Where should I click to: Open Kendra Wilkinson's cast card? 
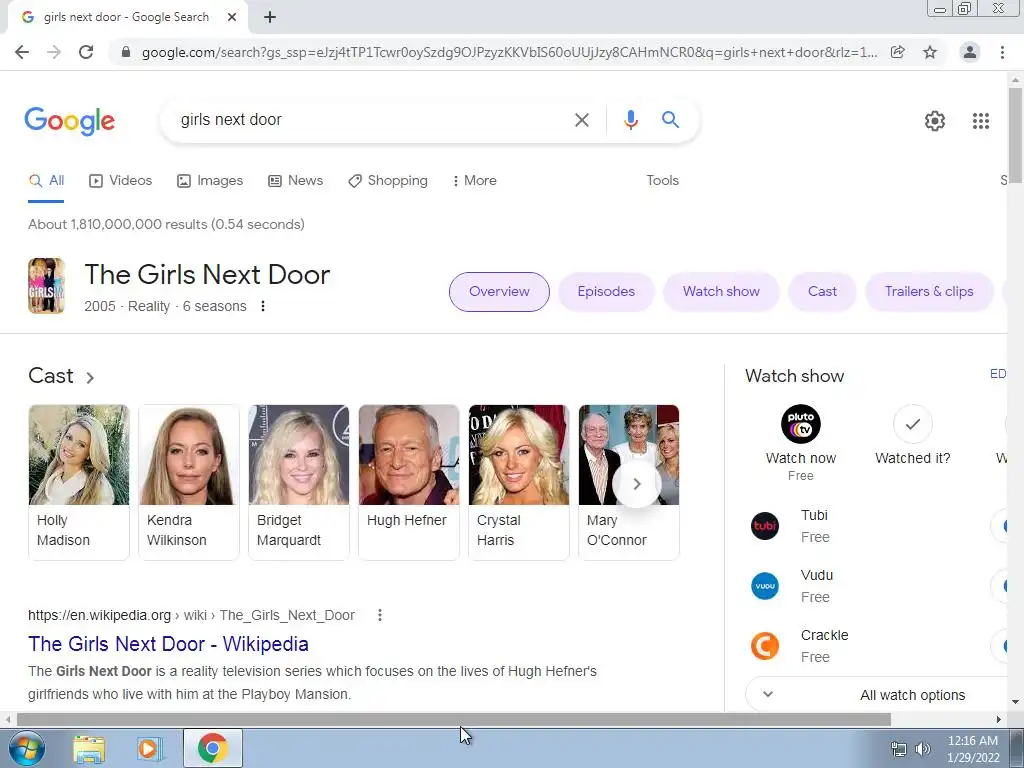click(x=189, y=483)
